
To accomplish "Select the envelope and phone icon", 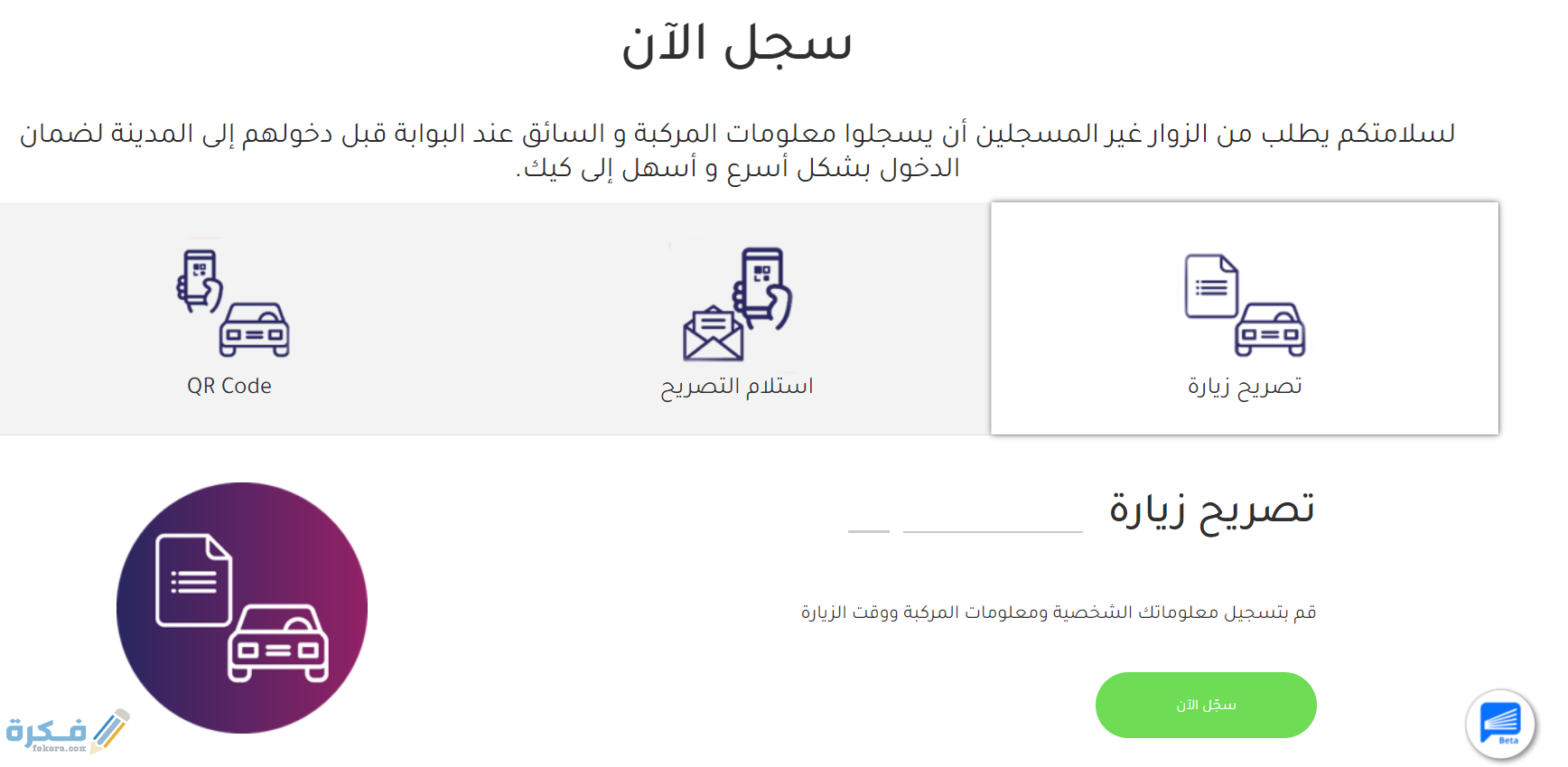I will tap(737, 304).
